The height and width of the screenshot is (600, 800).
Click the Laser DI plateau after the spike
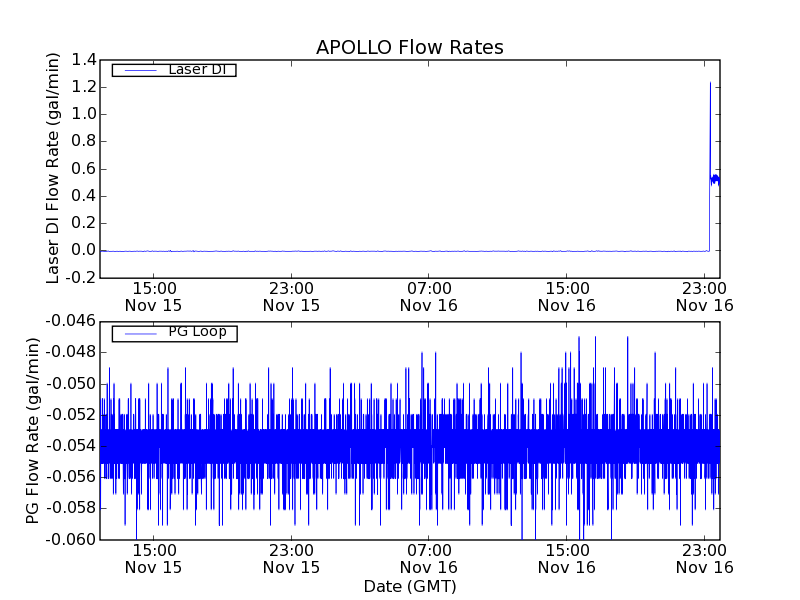715,180
